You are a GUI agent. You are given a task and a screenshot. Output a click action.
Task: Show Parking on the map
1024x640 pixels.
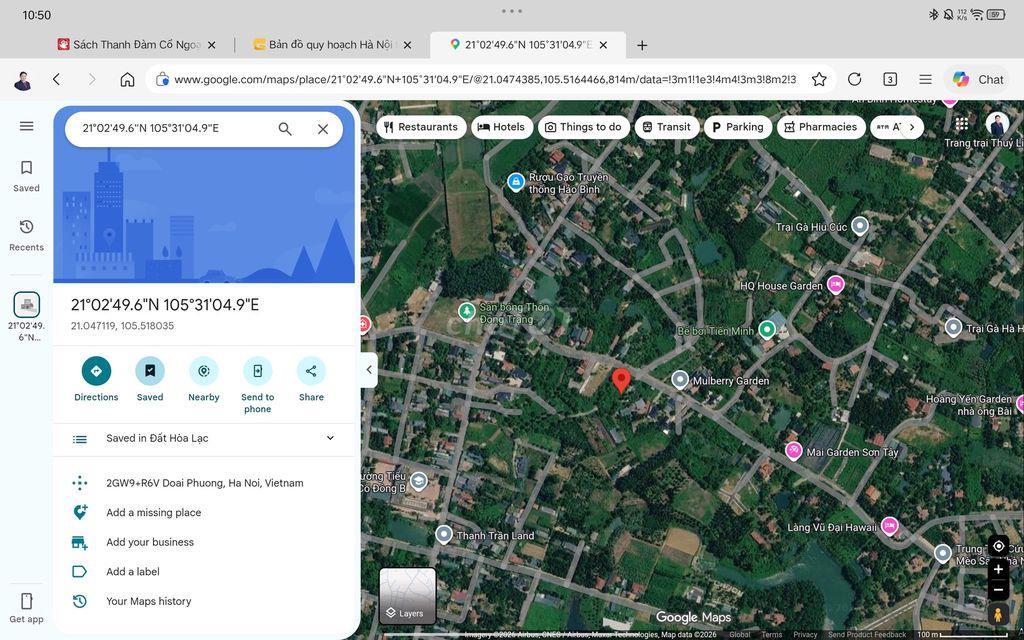click(738, 127)
